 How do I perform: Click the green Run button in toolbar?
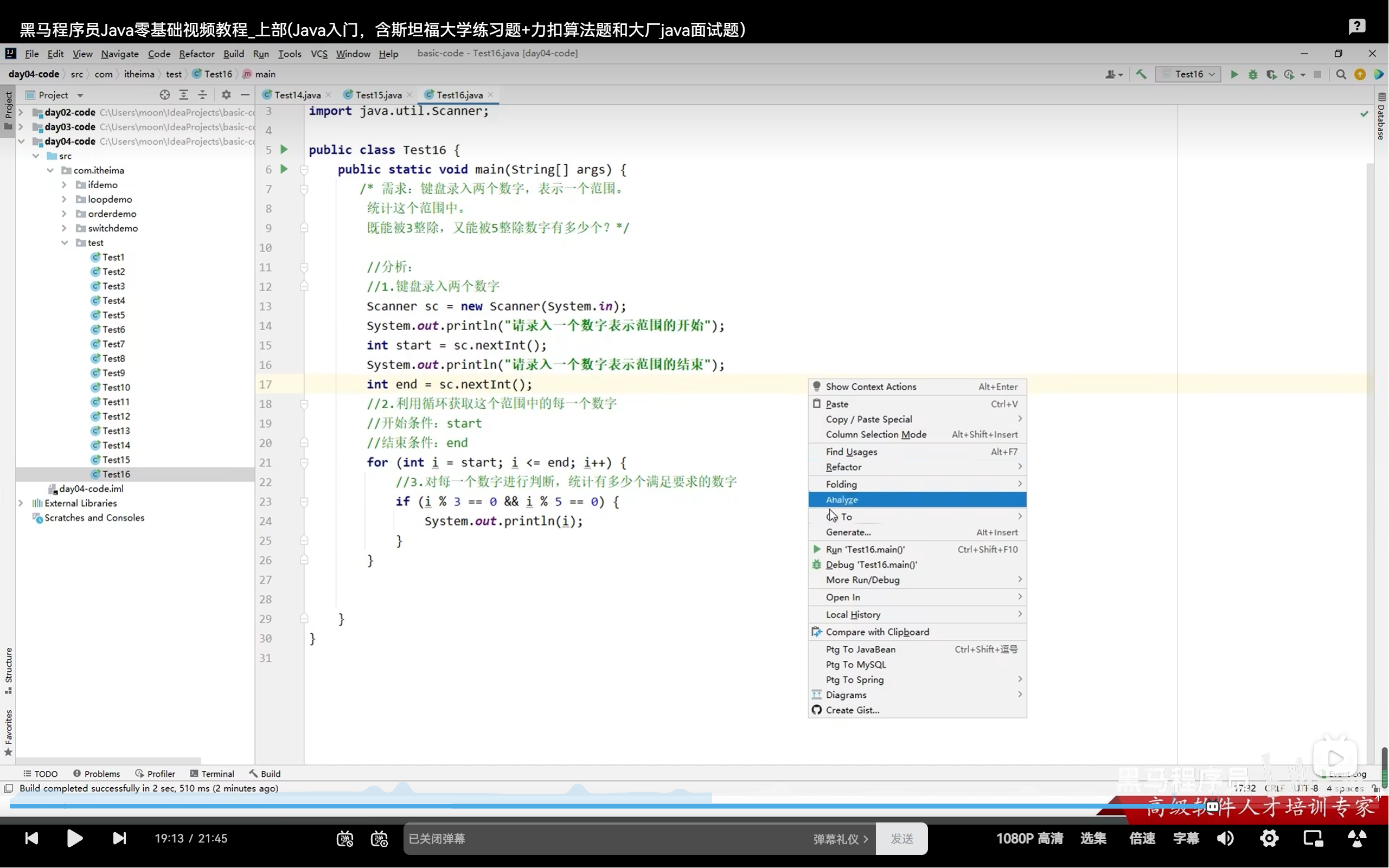click(1234, 75)
